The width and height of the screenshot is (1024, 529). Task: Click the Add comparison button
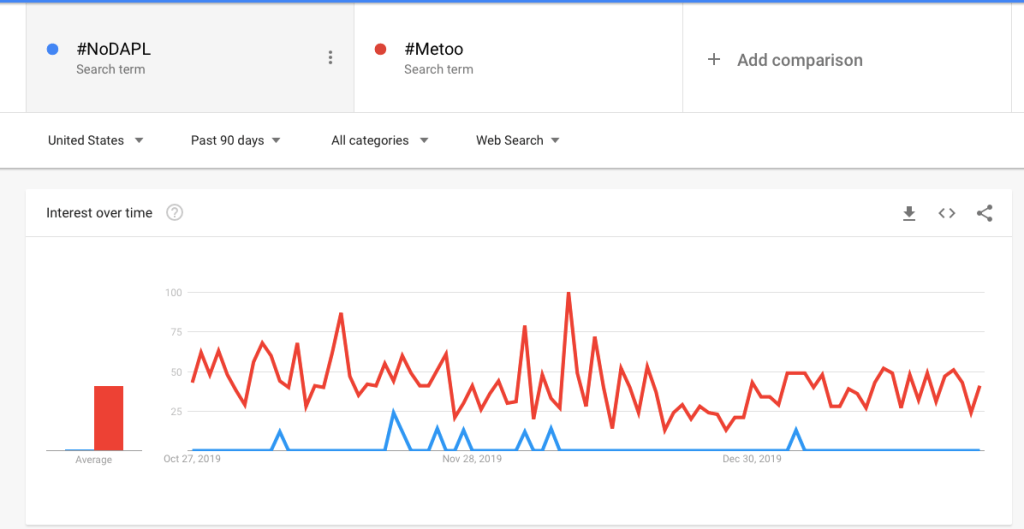pos(799,60)
